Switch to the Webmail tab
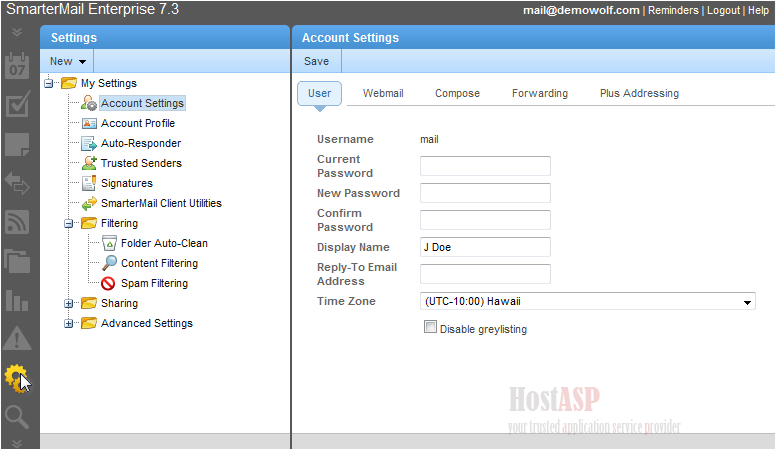This screenshot has height=450, width=776. point(383,93)
